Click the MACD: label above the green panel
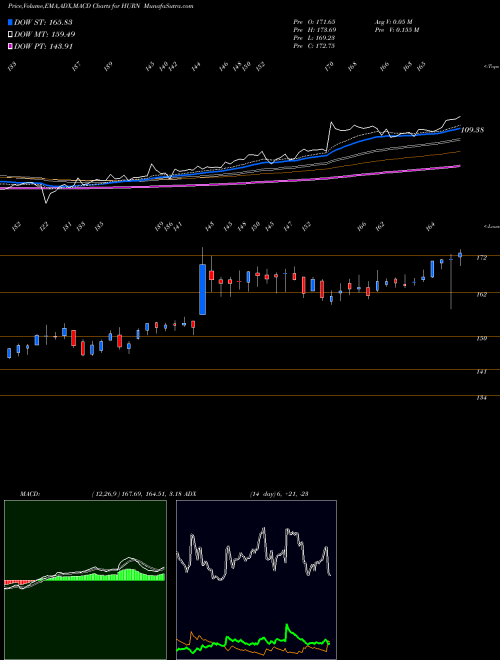This screenshot has width=500, height=660. point(29,494)
